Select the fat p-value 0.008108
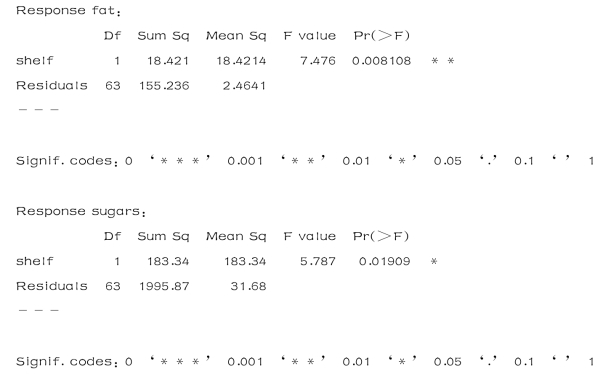Screen dimensions: 611x374 point(381,61)
